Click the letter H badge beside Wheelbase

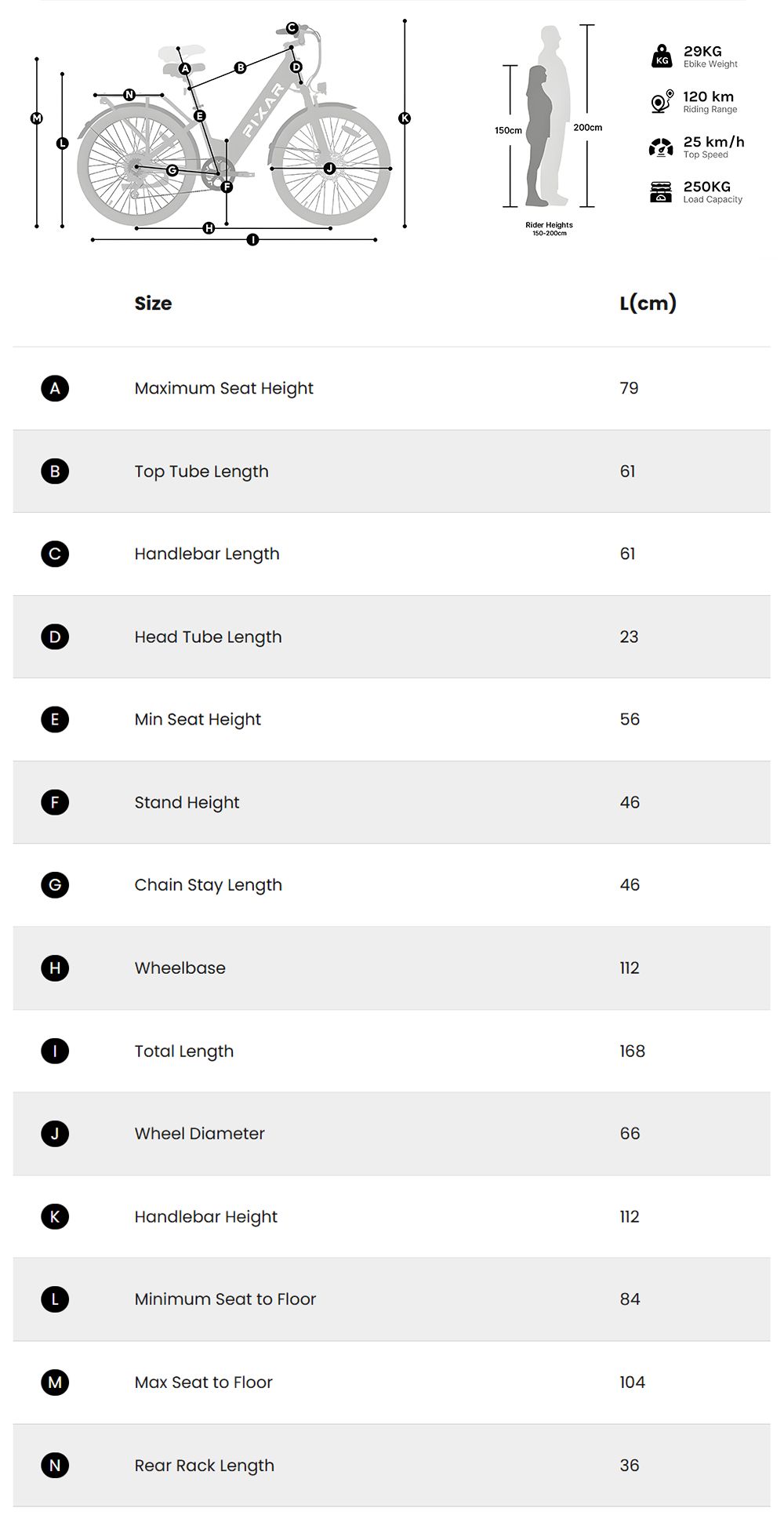pos(55,968)
